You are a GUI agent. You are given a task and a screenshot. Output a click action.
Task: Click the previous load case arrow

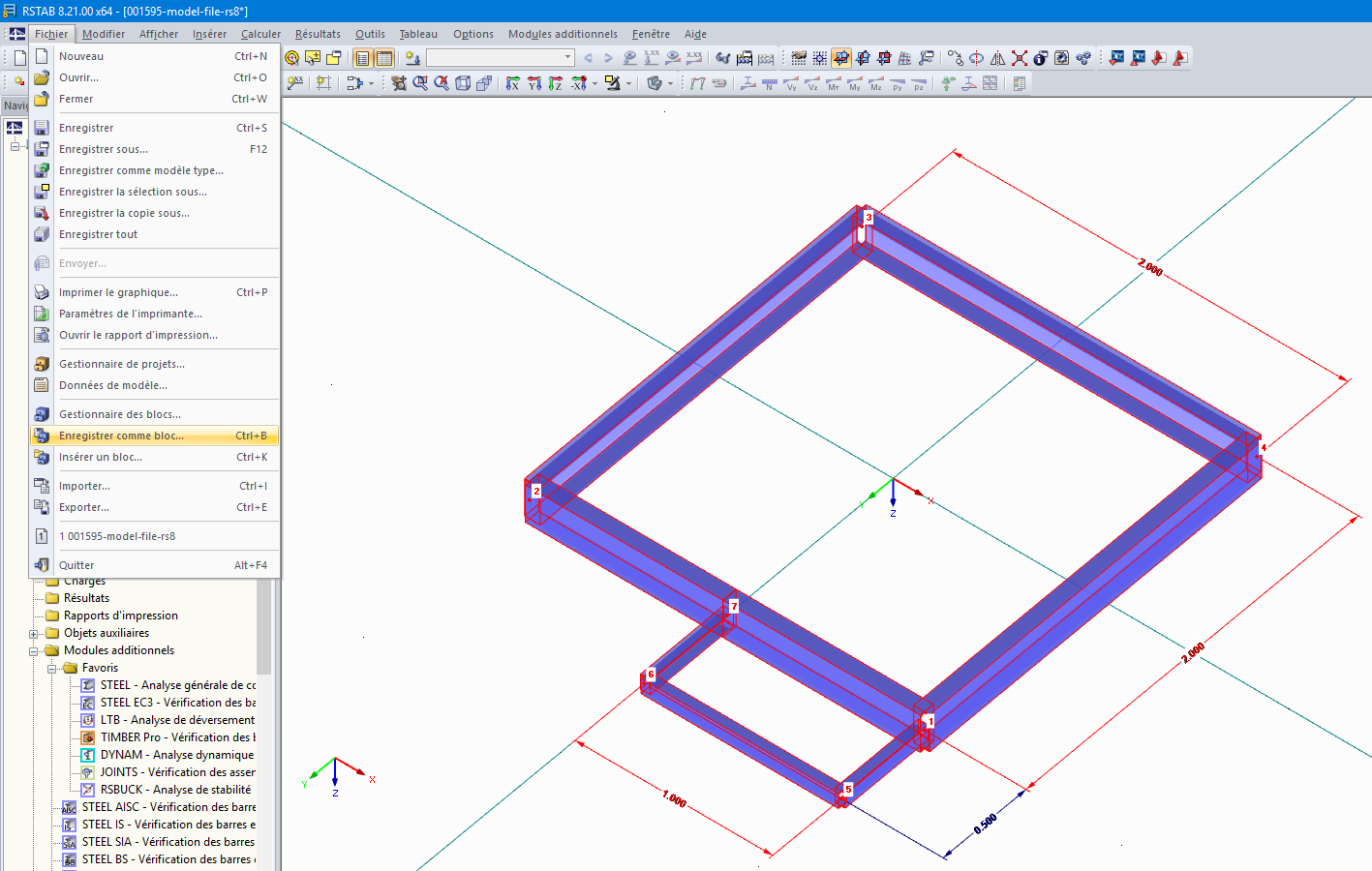click(588, 58)
